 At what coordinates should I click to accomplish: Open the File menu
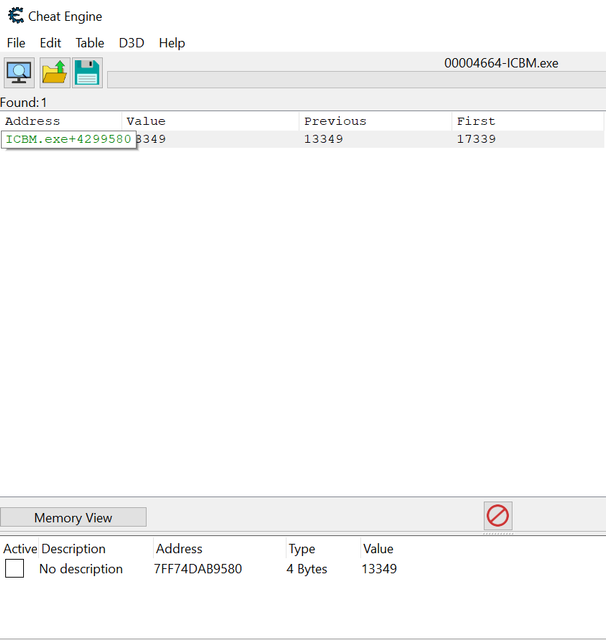coord(16,43)
